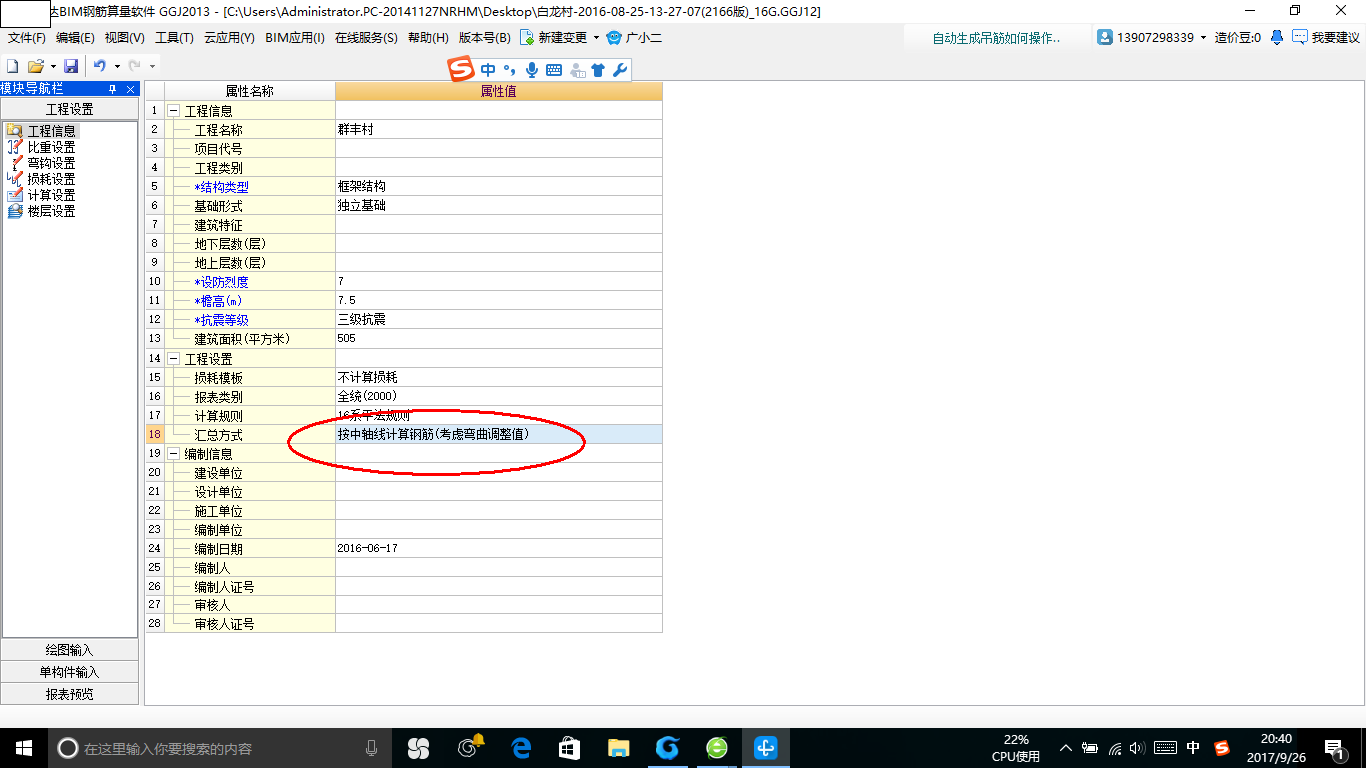Open the 帮助(H) menu
Screen dimensions: 1366x768
[x=428, y=38]
